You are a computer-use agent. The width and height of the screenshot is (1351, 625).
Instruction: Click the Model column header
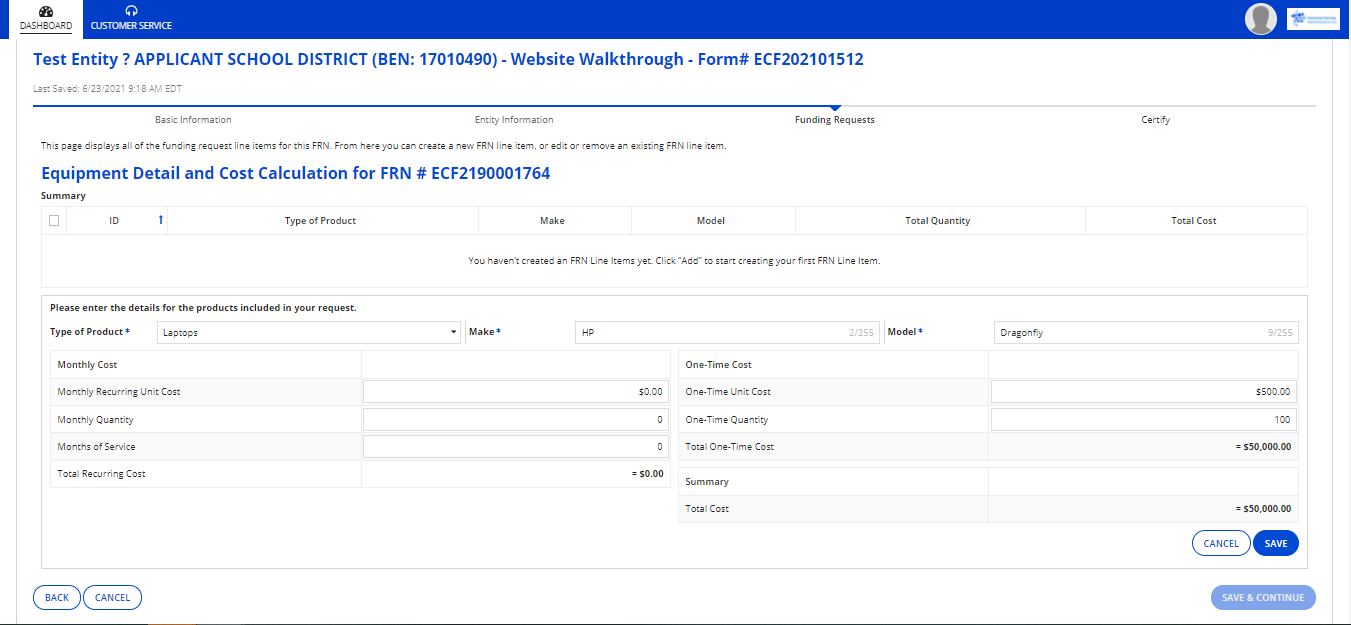tap(711, 221)
